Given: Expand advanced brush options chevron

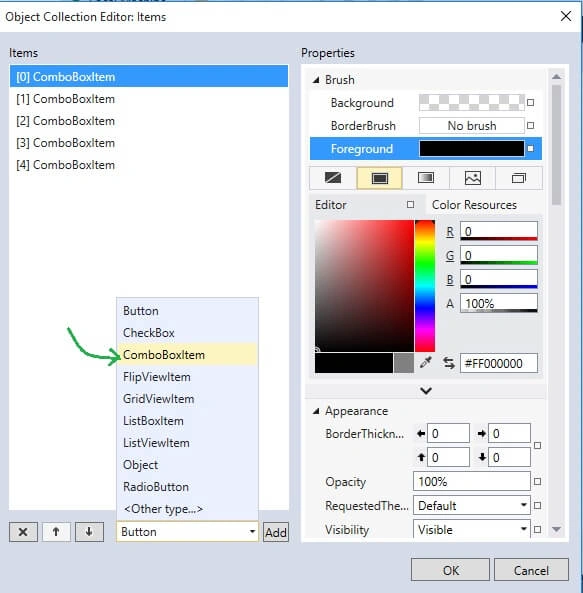Looking at the screenshot, I should (x=426, y=390).
